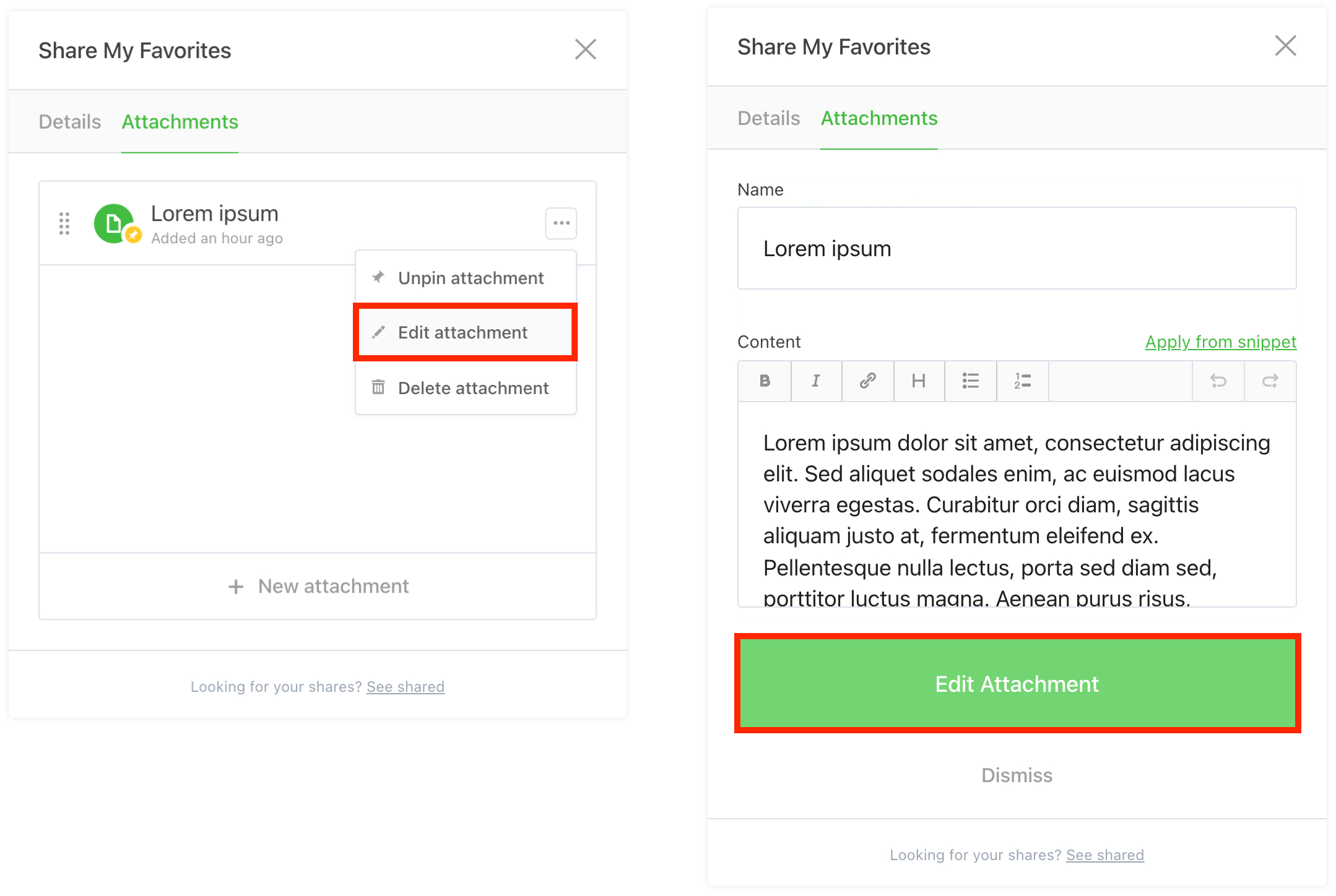
Task: Open the Apply from snippet link
Action: tap(1220, 342)
